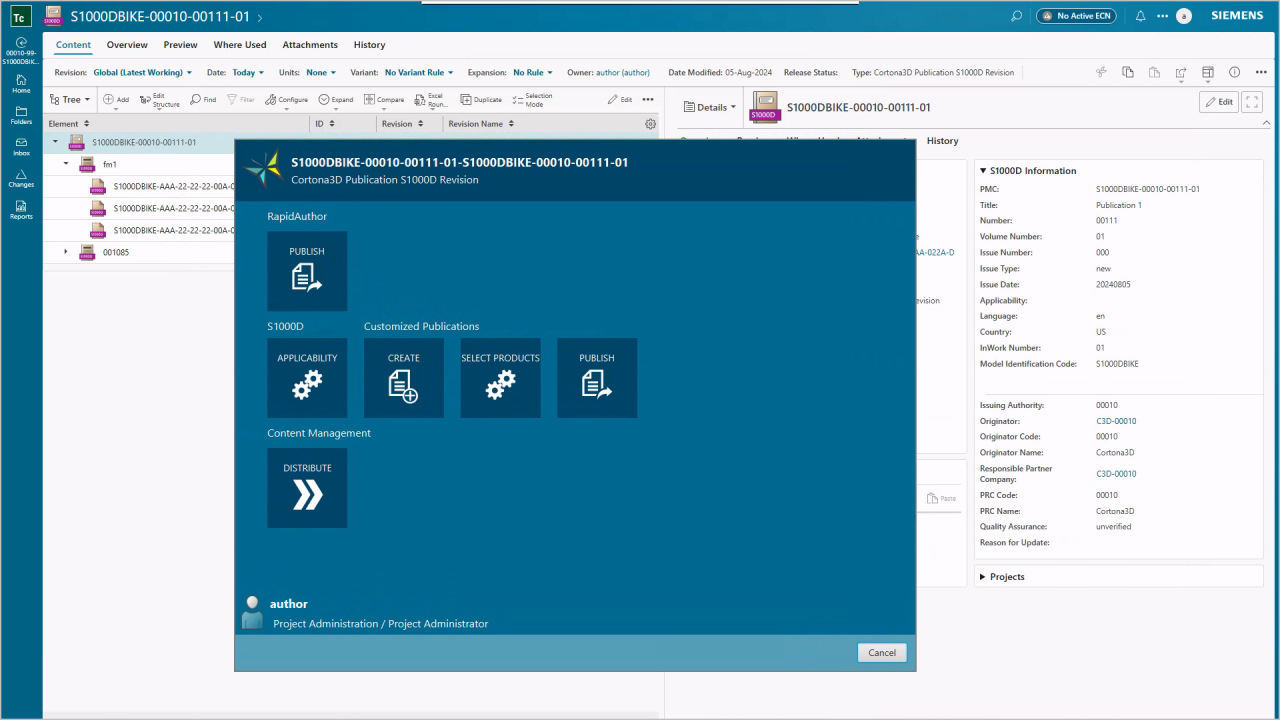
Task: Open structure toolbar overflow ellipsis
Action: [x=648, y=100]
